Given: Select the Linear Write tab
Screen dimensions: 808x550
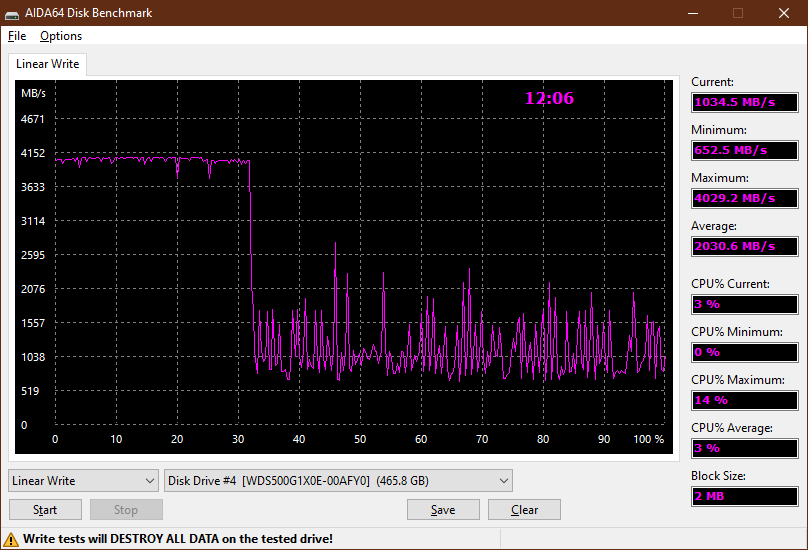Looking at the screenshot, I should [x=47, y=64].
